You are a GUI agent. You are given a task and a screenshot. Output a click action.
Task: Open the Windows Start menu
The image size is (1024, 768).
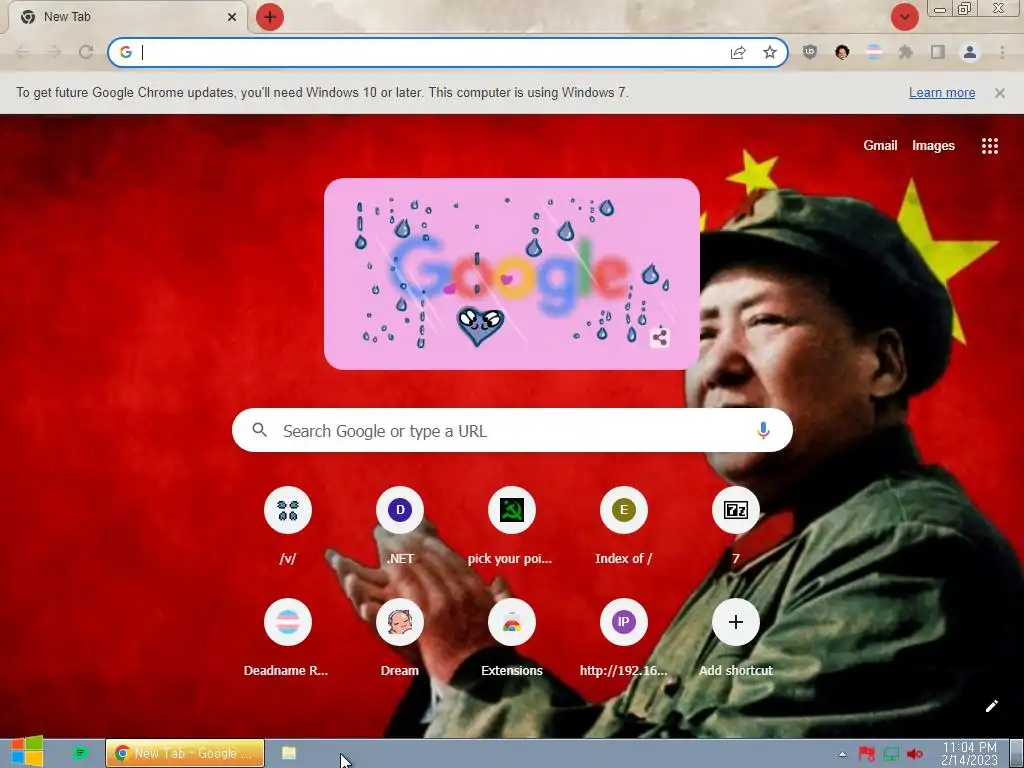point(26,752)
